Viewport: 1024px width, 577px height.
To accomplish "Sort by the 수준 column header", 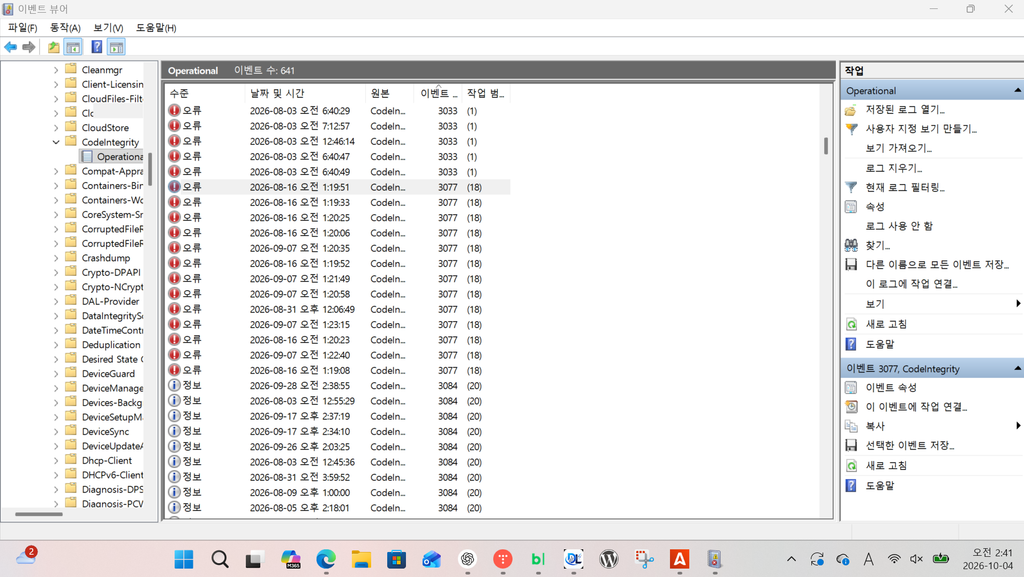I will click(x=206, y=93).
